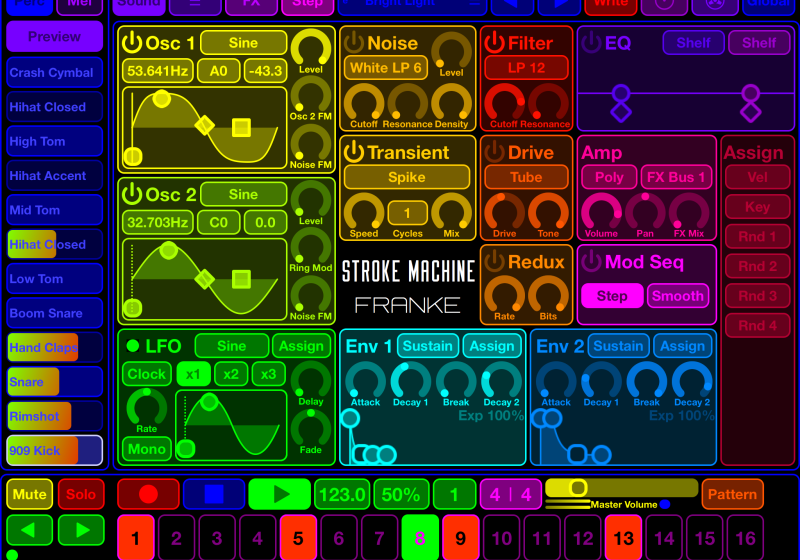Click the Drive module power icon

pyautogui.click(x=494, y=152)
